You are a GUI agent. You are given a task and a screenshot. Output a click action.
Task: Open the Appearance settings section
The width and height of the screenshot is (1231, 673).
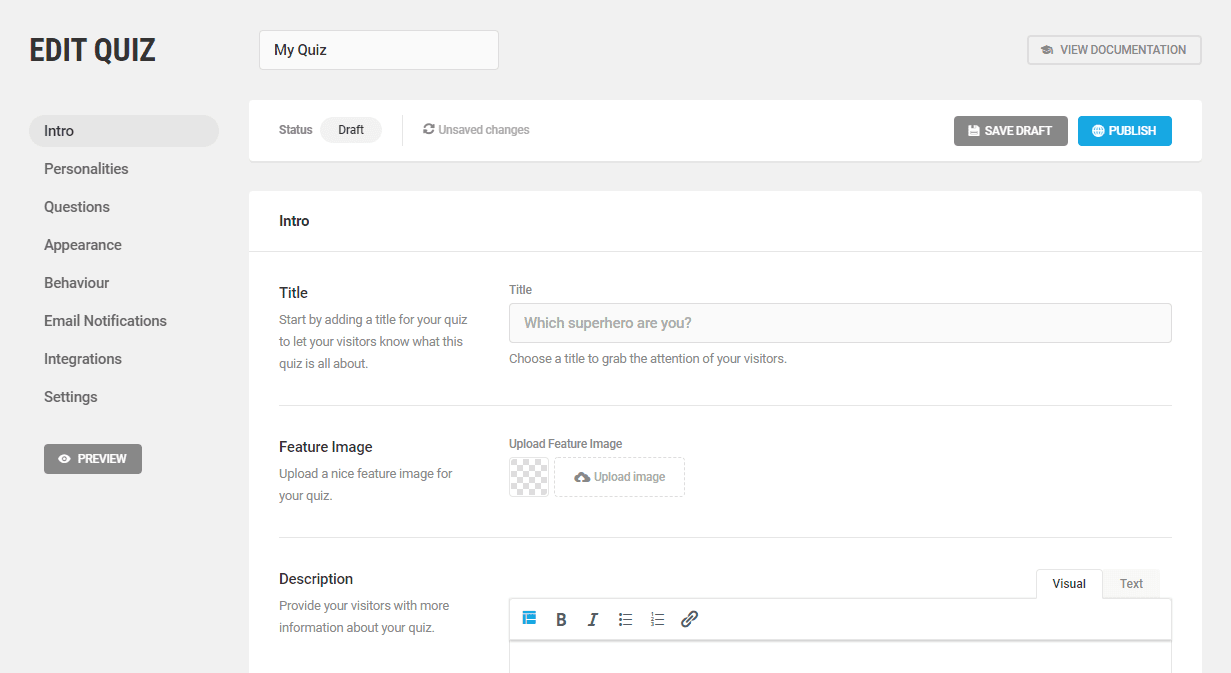tap(83, 244)
